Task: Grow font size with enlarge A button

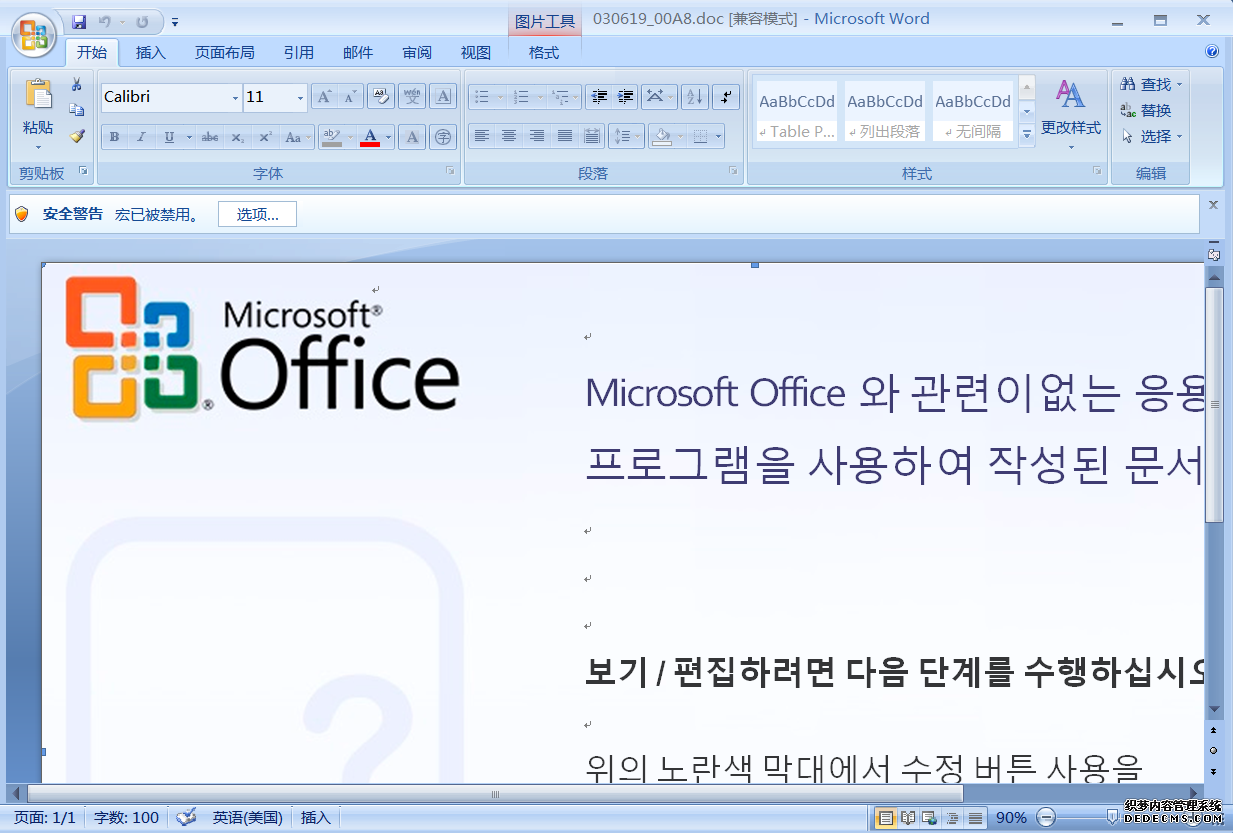Action: [x=323, y=97]
